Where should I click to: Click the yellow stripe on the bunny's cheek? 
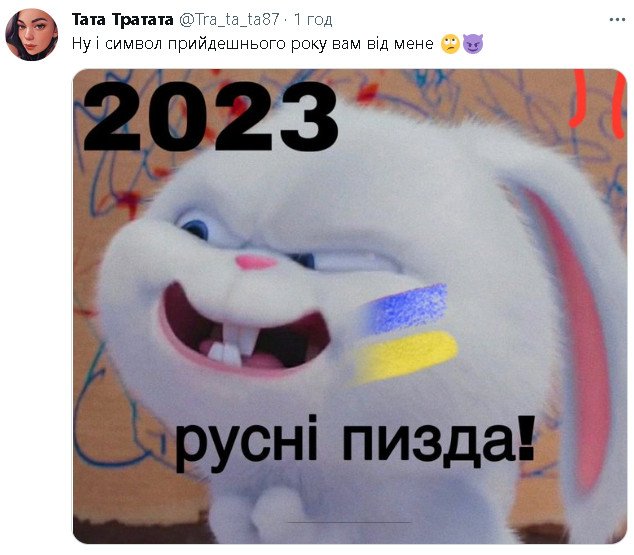(406, 357)
